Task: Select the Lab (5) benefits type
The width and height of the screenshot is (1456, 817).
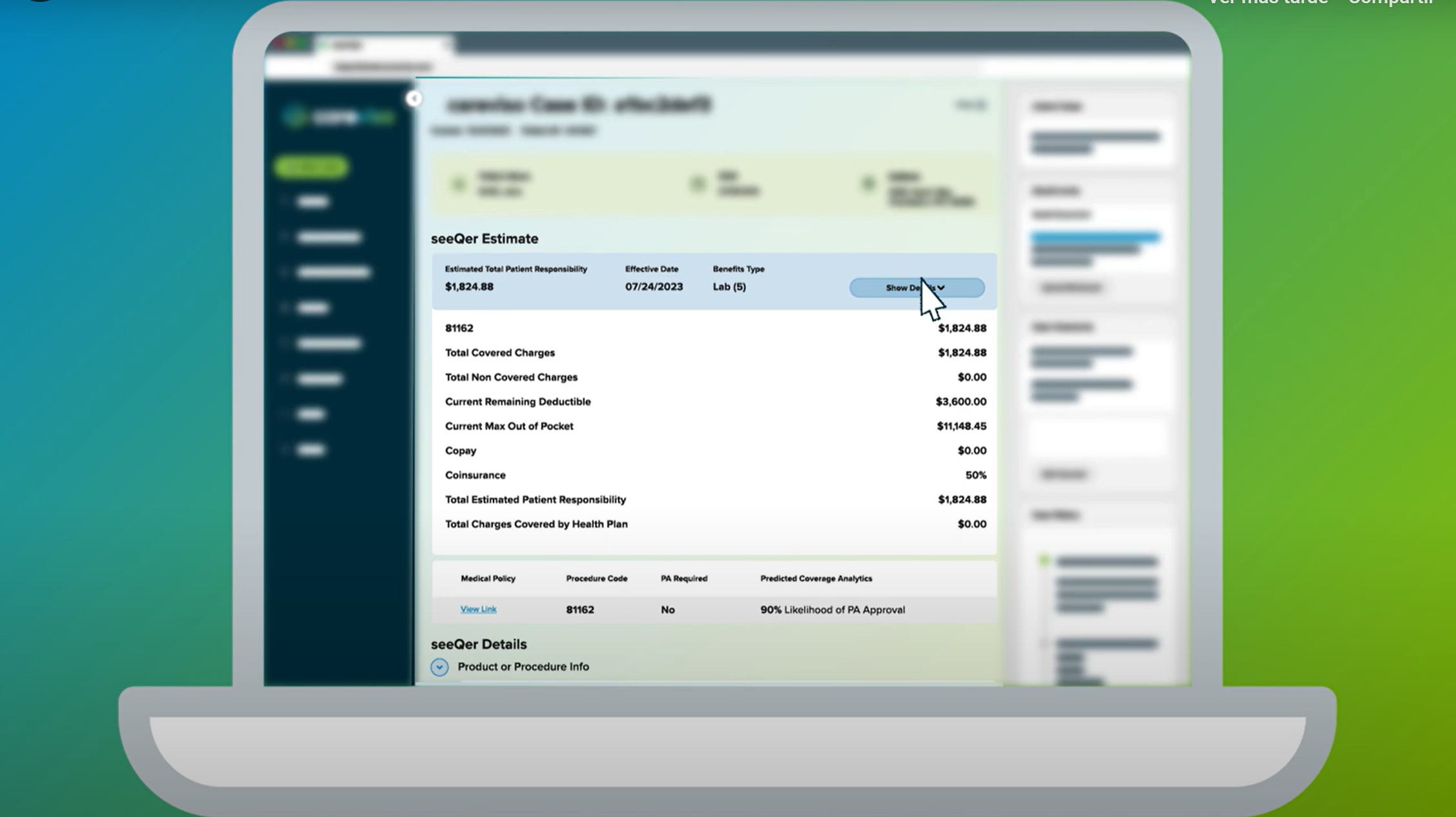Action: (x=729, y=287)
